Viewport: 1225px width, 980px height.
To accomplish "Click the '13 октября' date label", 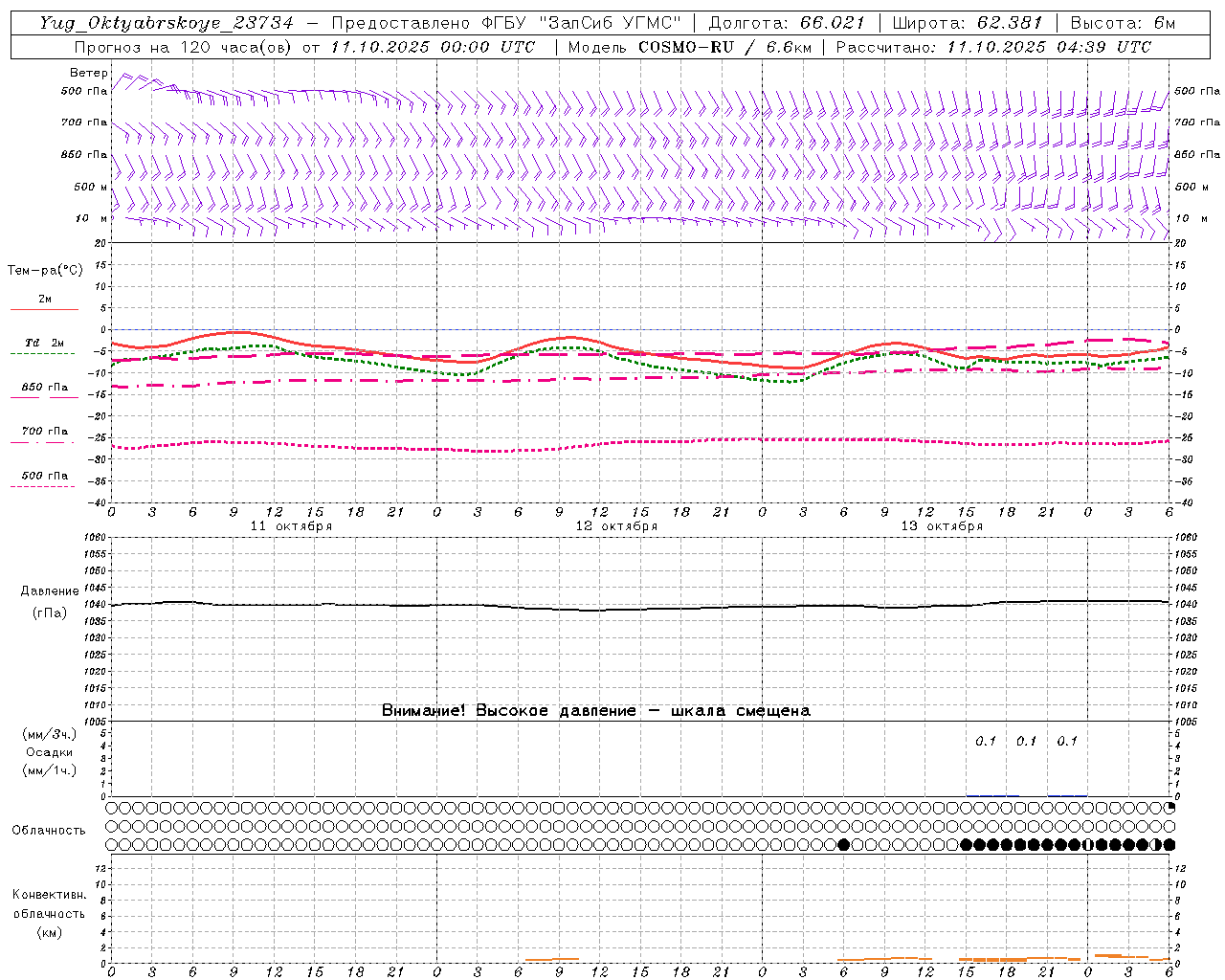I will pyautogui.click(x=942, y=526).
